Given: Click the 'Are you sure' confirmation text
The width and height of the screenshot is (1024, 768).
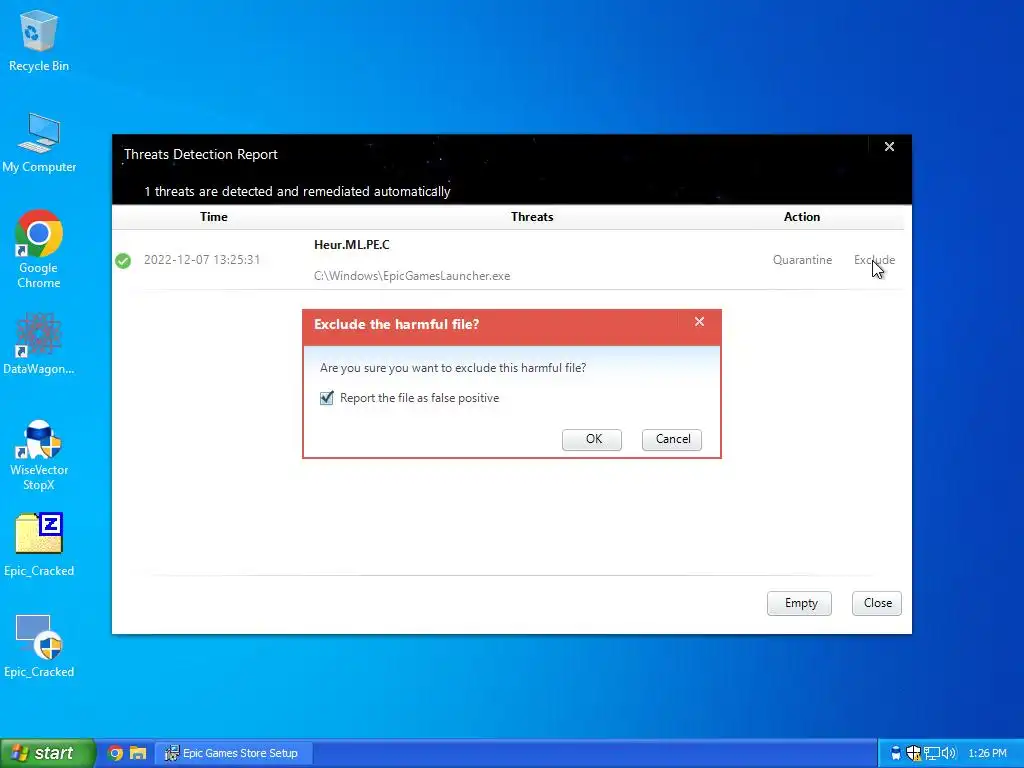Looking at the screenshot, I should 453,368.
